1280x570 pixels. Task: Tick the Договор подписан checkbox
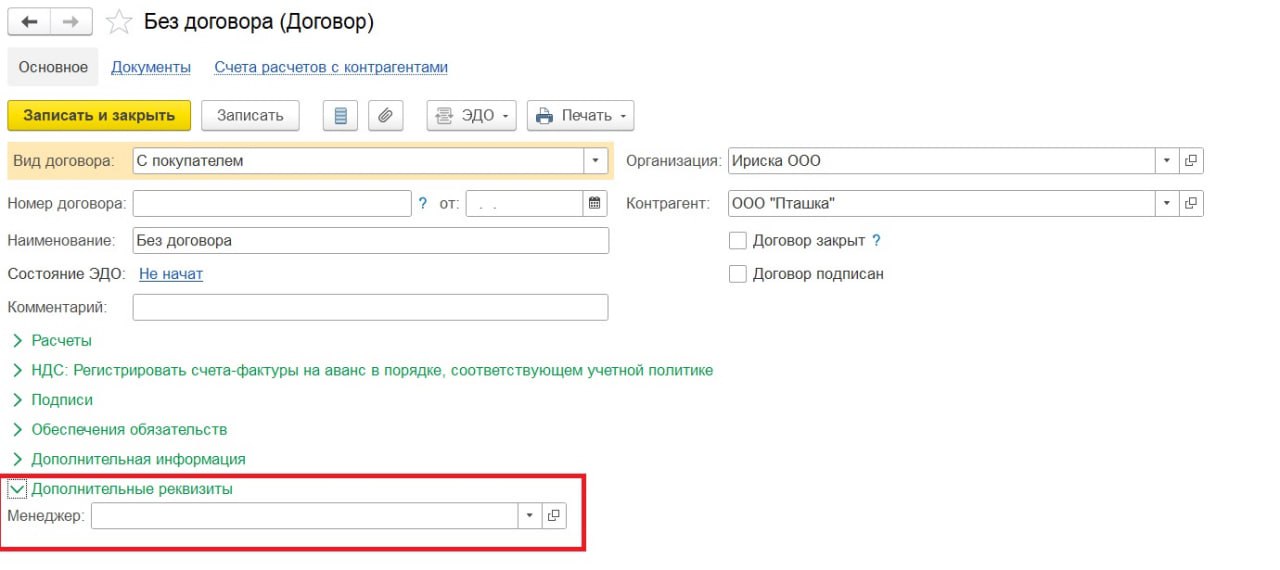coord(738,274)
